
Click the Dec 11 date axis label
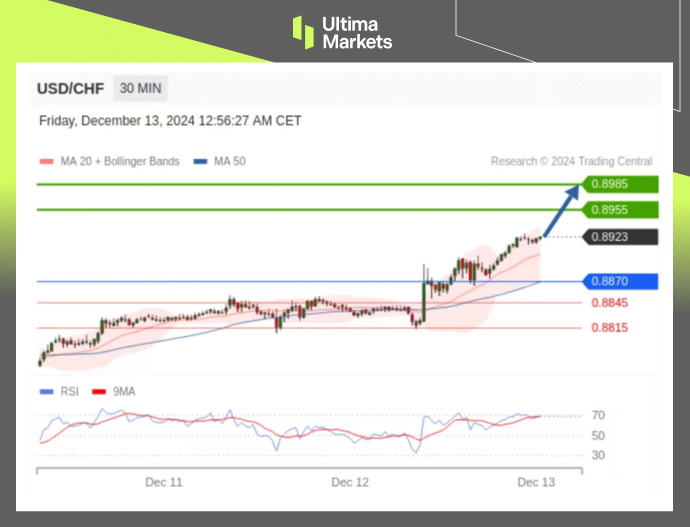coord(163,482)
